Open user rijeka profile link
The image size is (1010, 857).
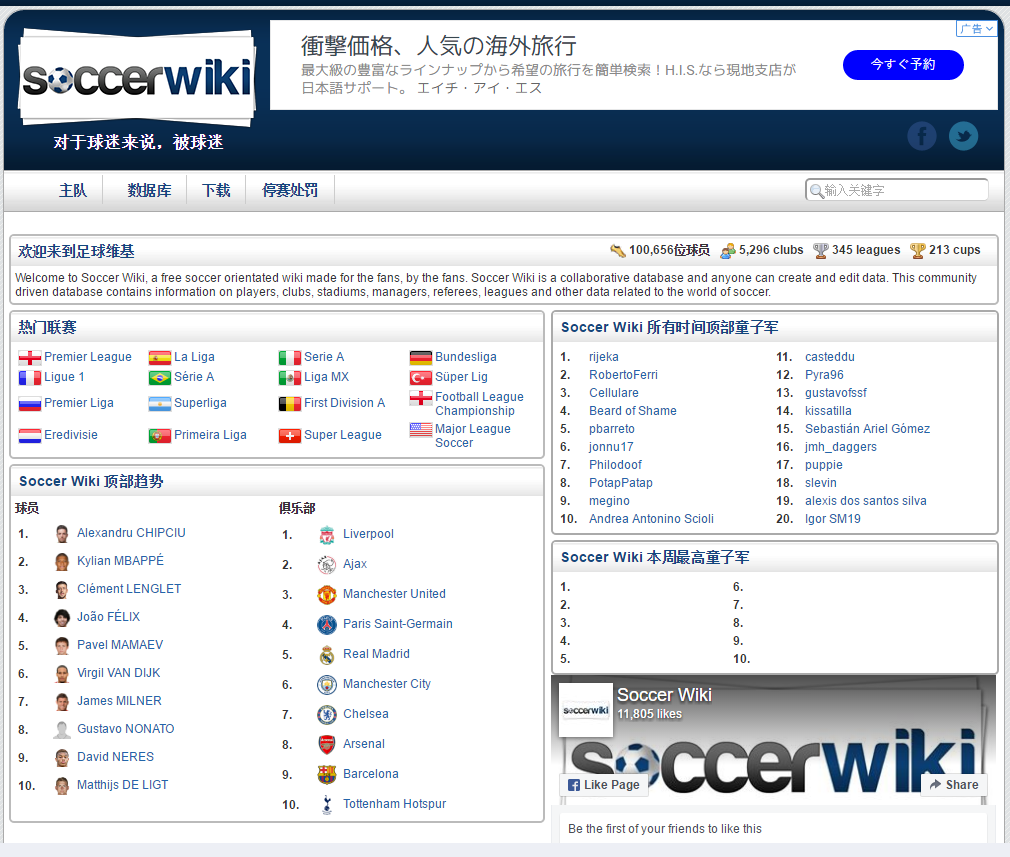click(x=604, y=357)
